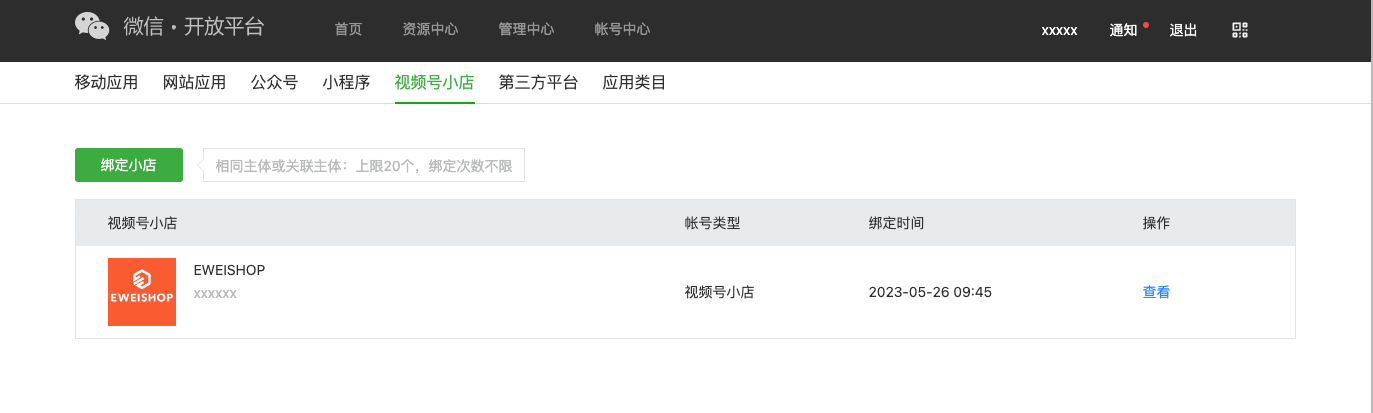Switch to the 小程序 tab
This screenshot has height=413, width=1373.
pyautogui.click(x=346, y=83)
